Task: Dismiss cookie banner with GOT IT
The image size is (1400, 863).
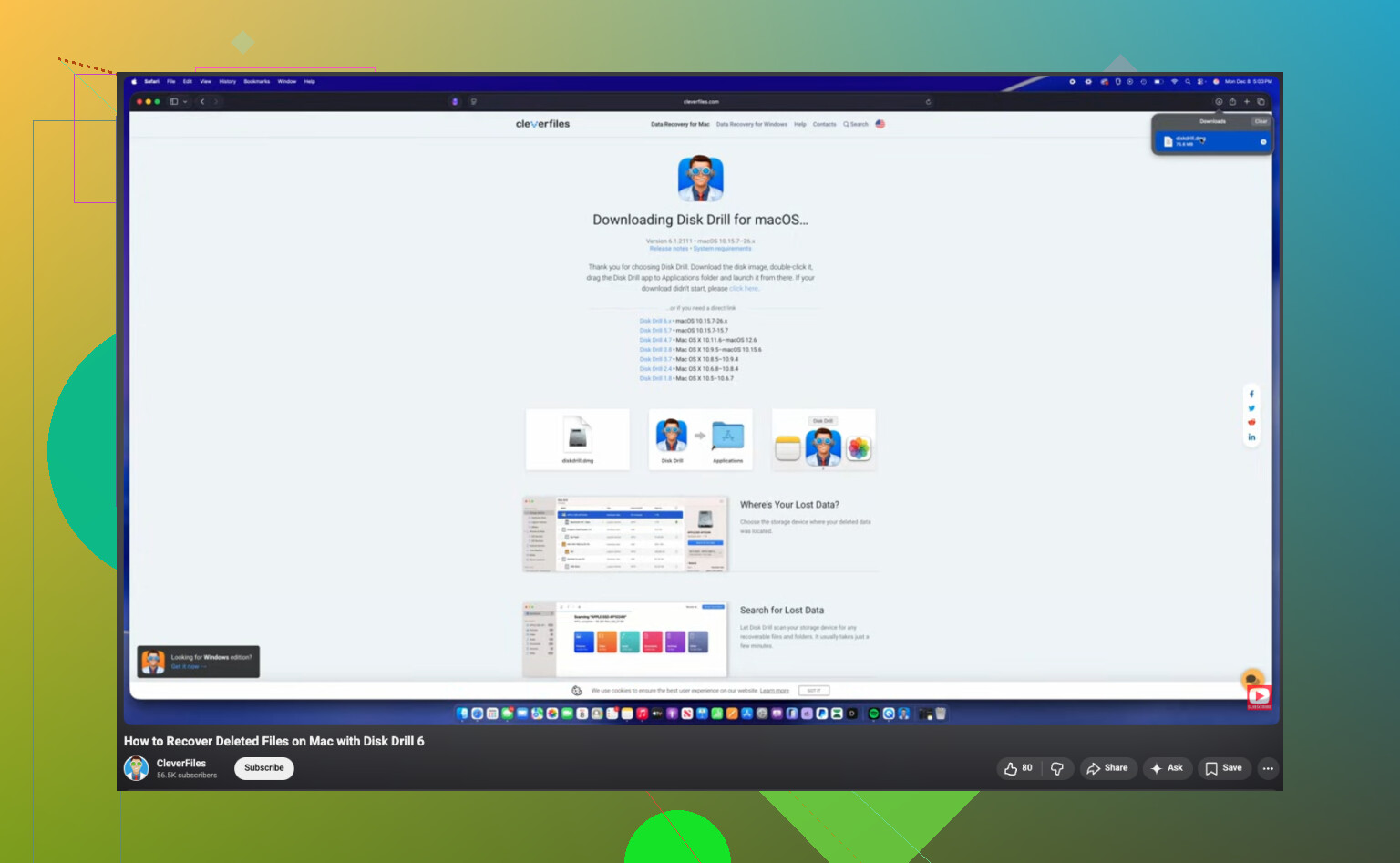Action: click(814, 691)
